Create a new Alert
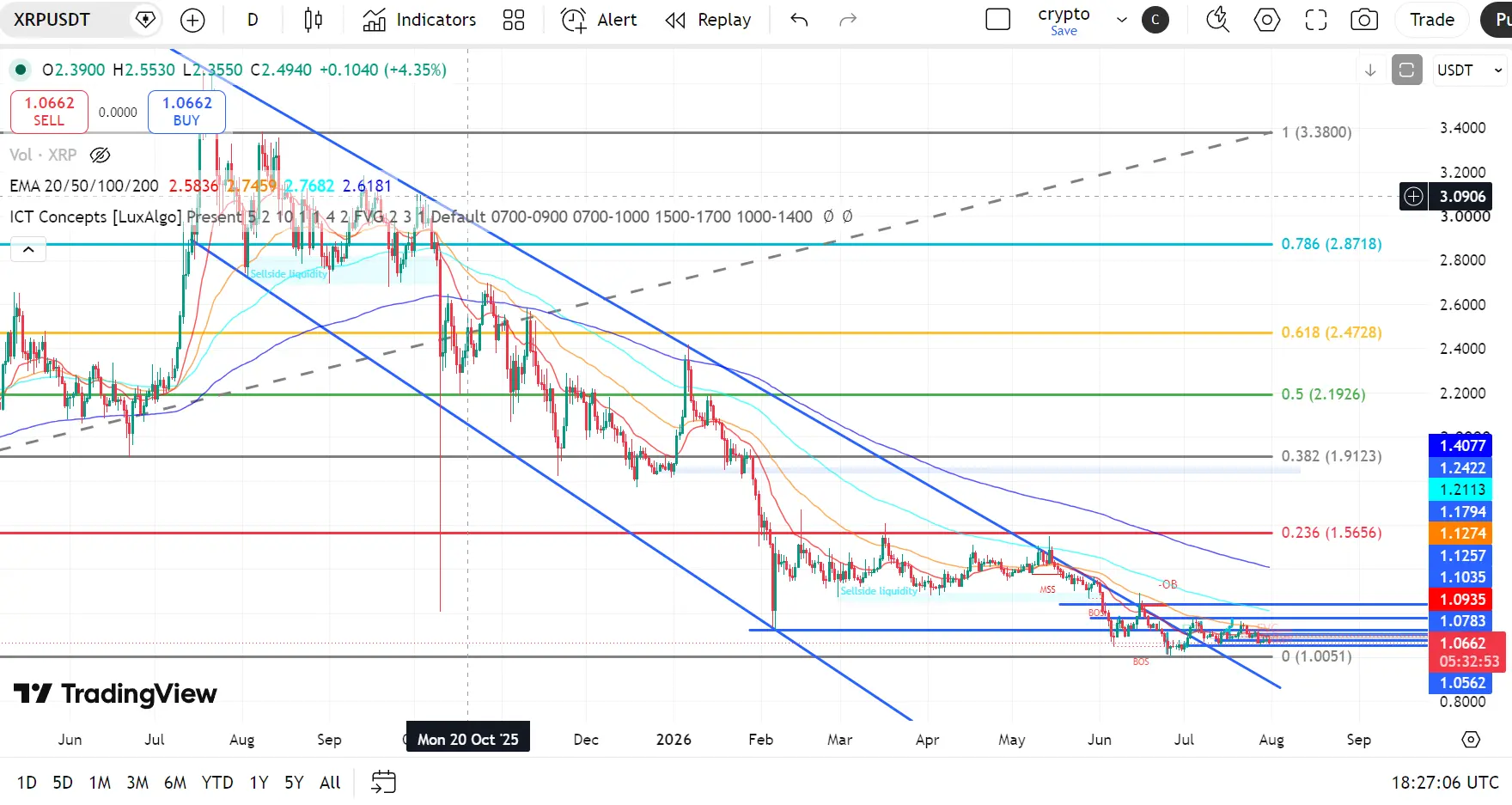1512x805 pixels. tap(599, 20)
